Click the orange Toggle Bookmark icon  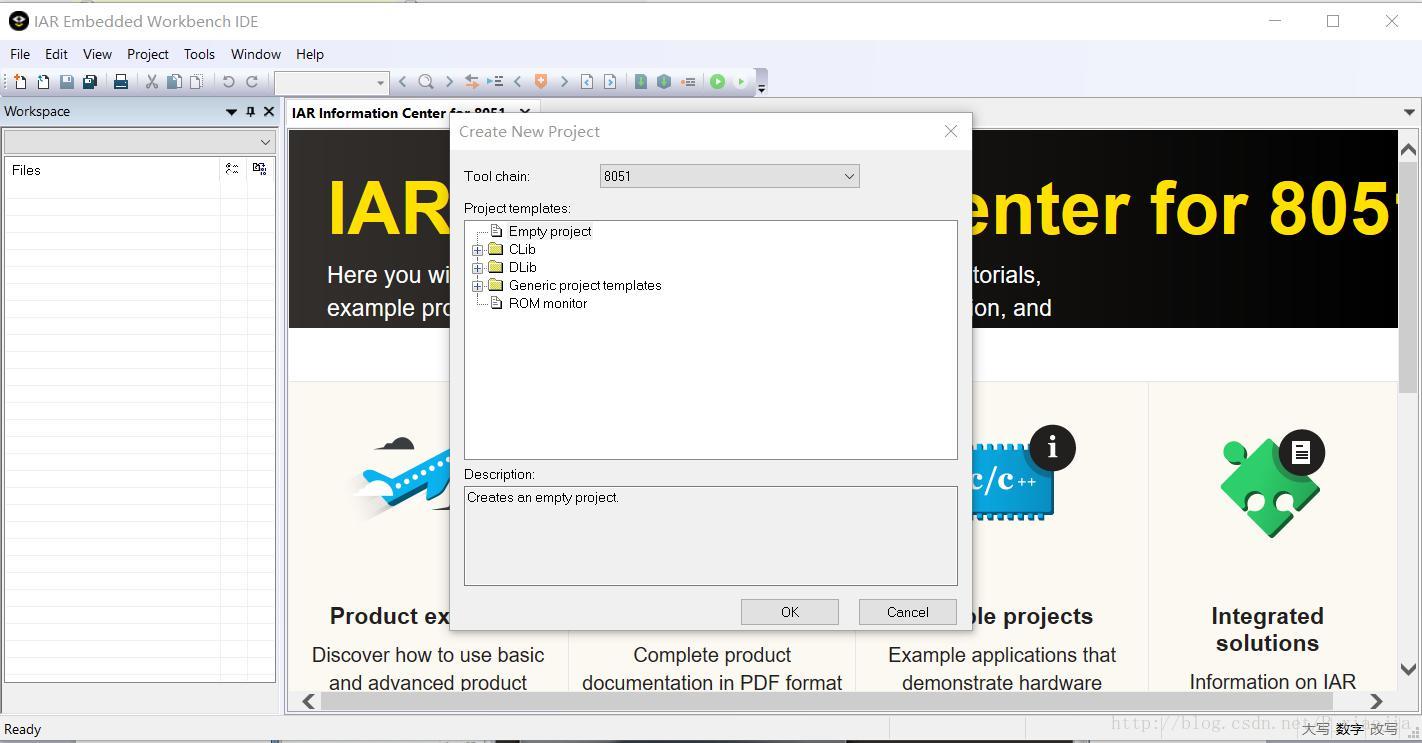[541, 82]
